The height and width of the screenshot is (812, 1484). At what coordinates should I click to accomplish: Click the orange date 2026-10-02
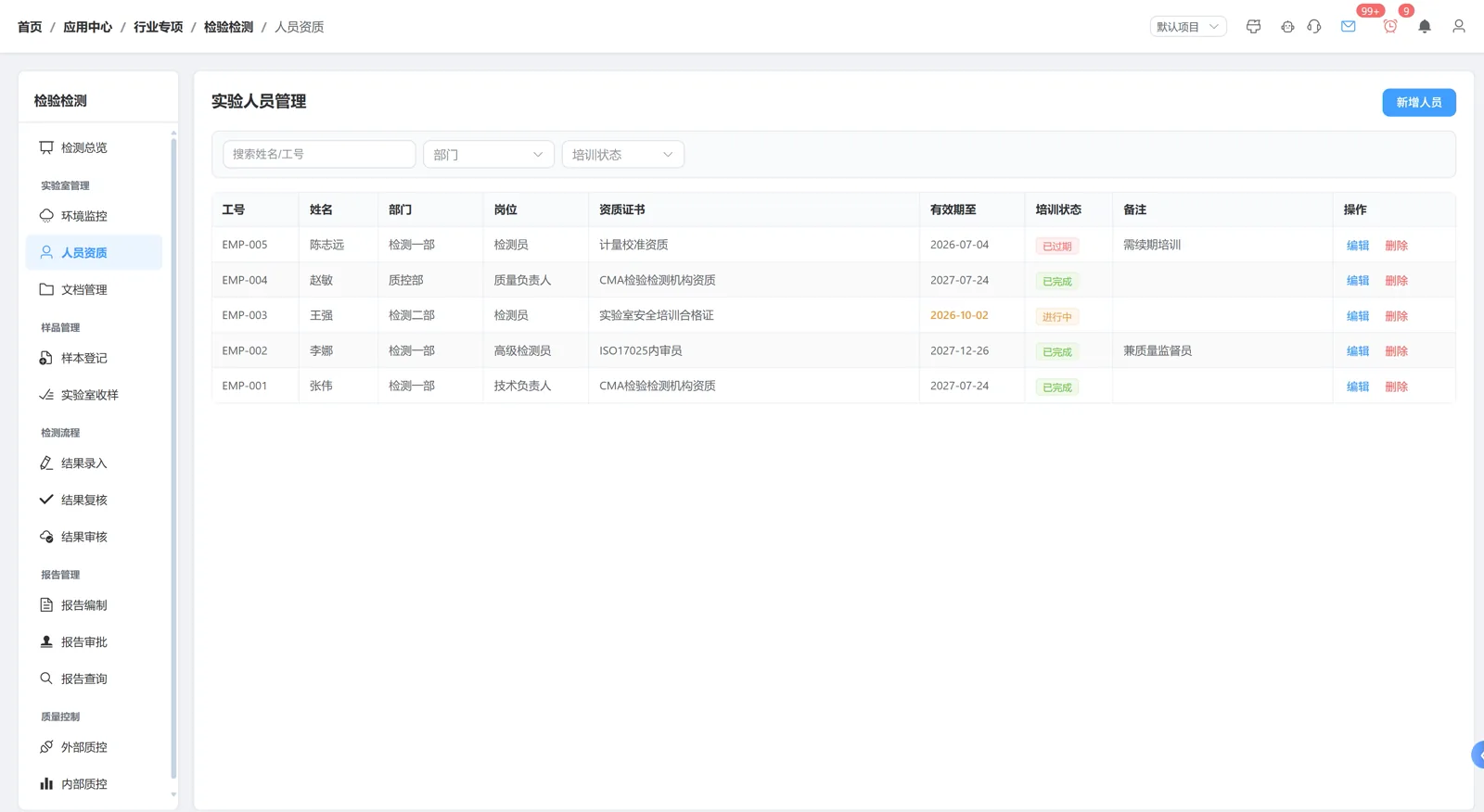coord(959,315)
